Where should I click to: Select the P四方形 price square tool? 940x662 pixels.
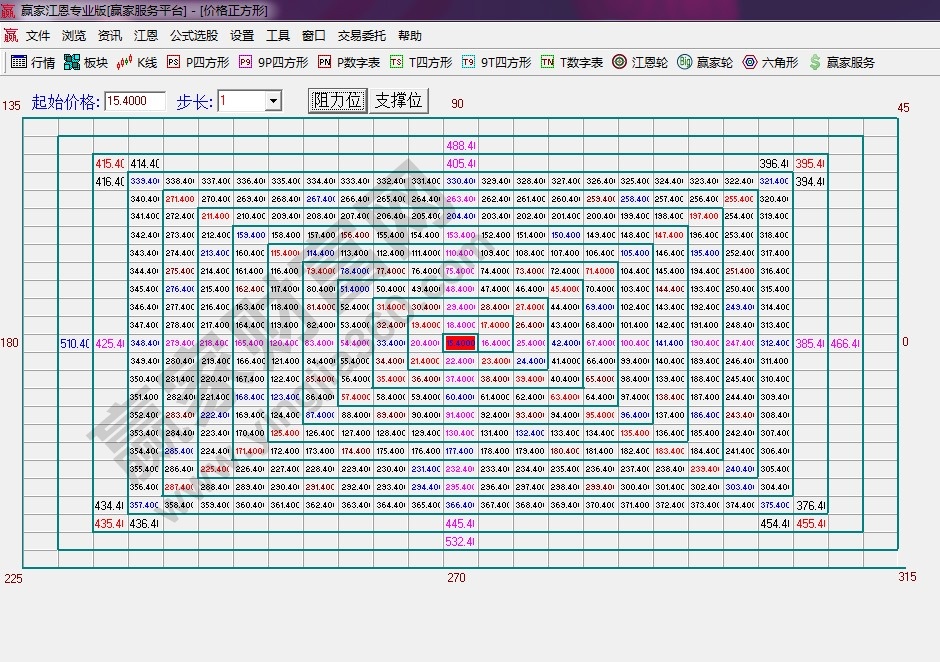[x=197, y=62]
